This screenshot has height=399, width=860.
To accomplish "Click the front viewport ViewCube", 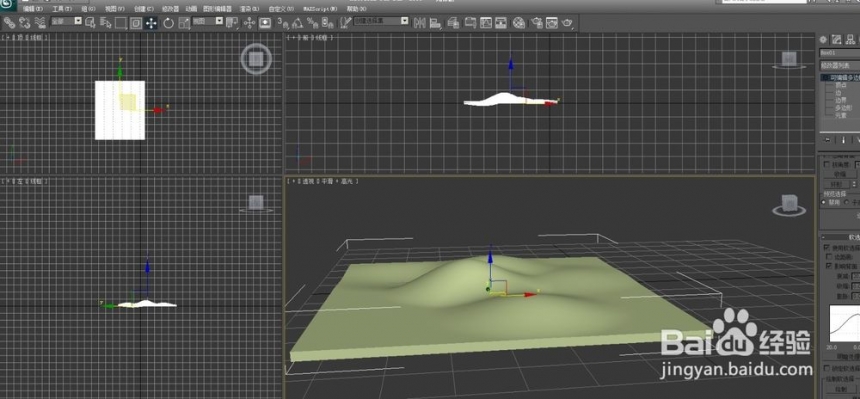I will [789, 60].
